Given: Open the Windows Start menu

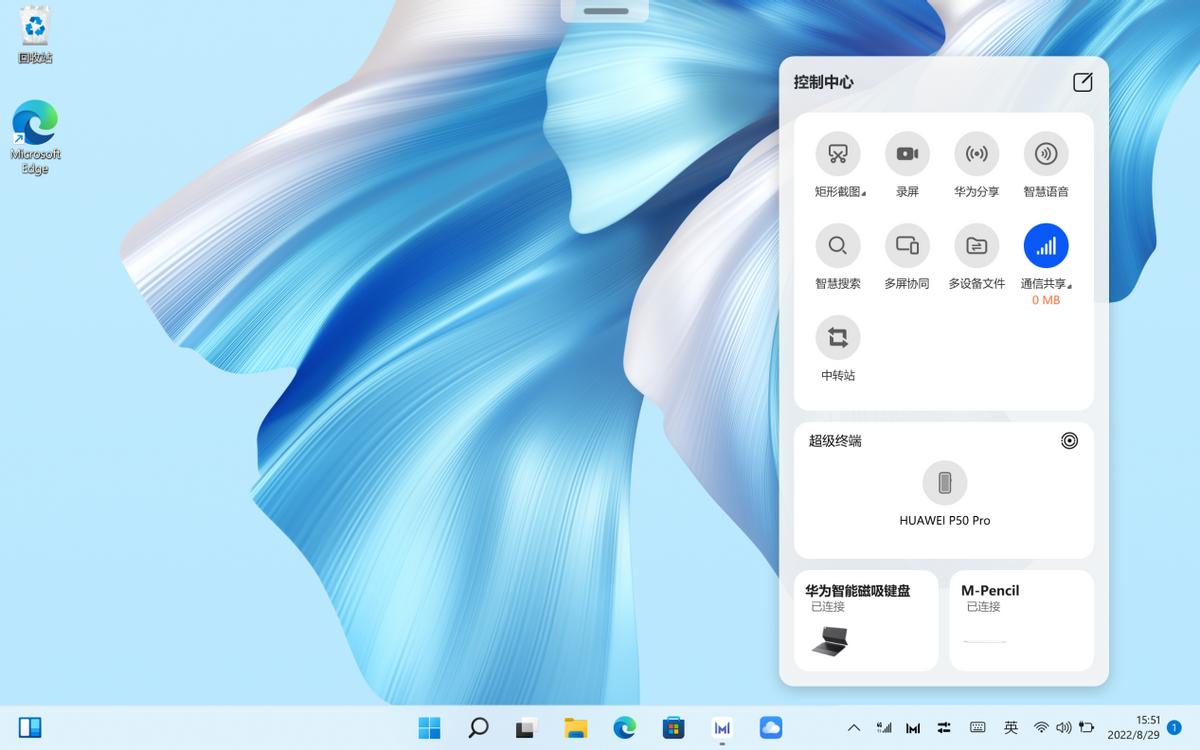Looking at the screenshot, I should point(429,728).
